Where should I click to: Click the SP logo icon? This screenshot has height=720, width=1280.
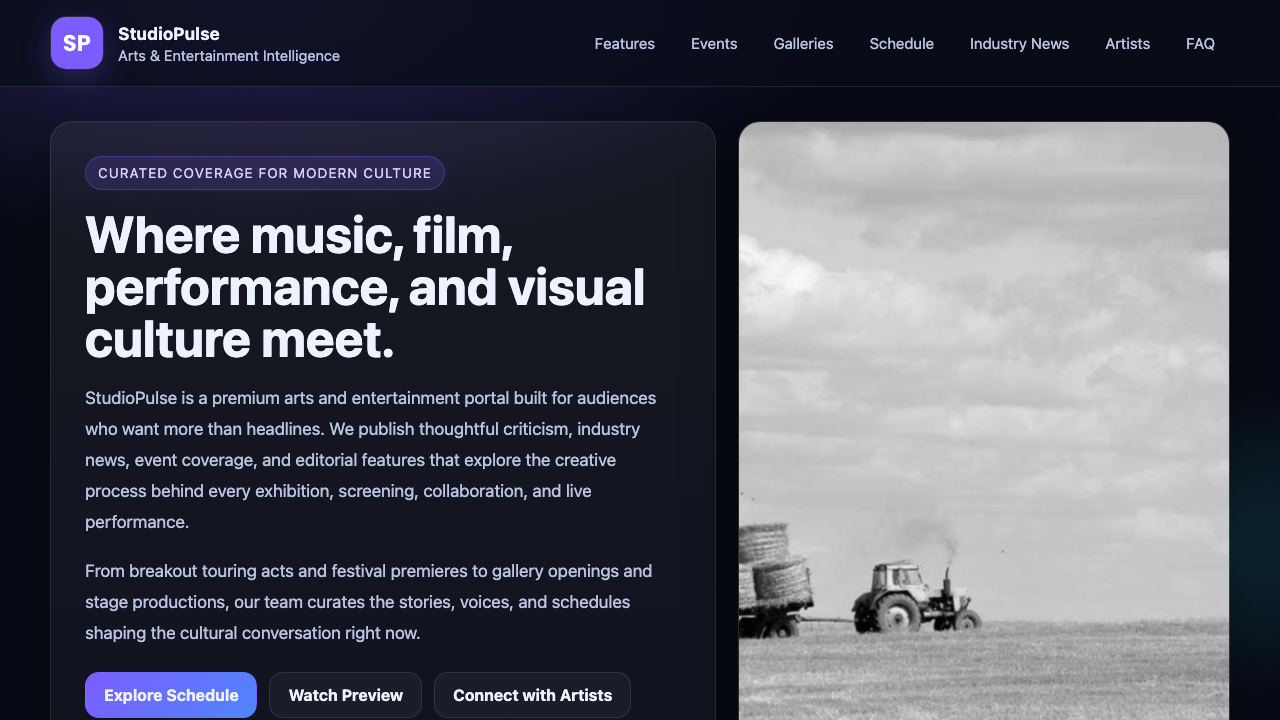coord(77,43)
